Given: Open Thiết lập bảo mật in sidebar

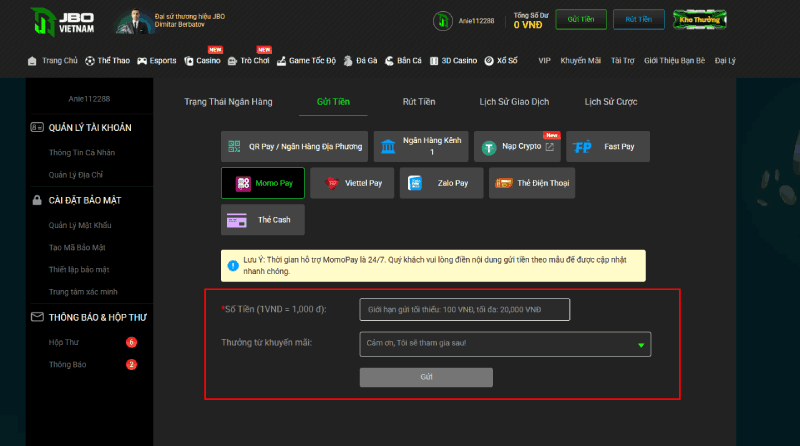Looking at the screenshot, I should [x=79, y=269].
